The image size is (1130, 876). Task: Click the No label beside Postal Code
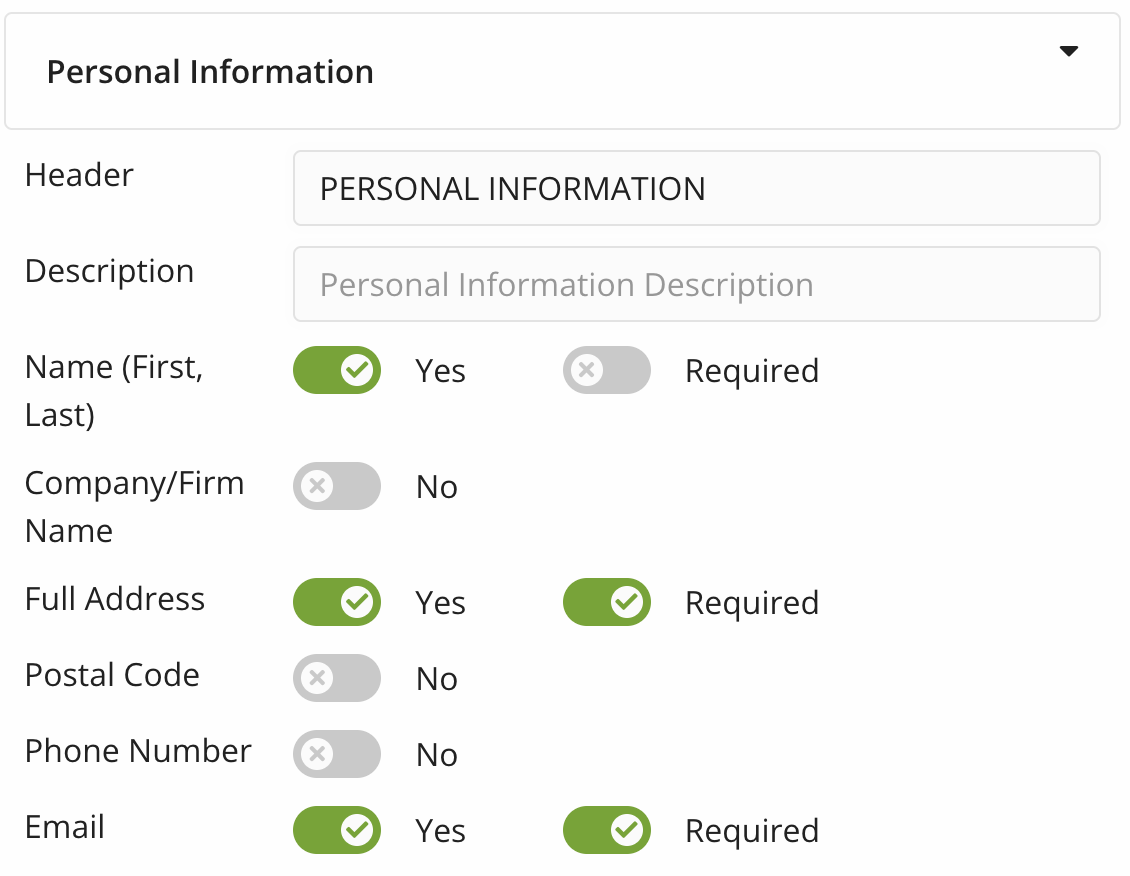[437, 679]
